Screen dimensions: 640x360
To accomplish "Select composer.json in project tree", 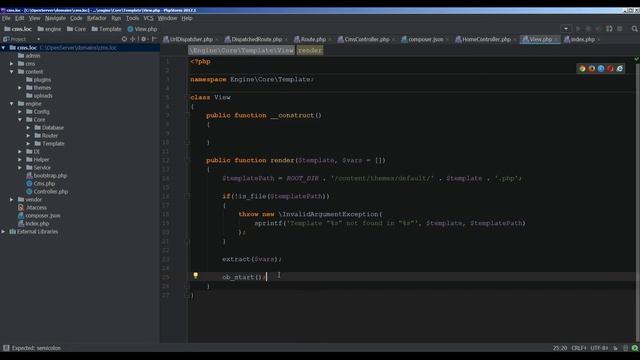I will click(42, 216).
